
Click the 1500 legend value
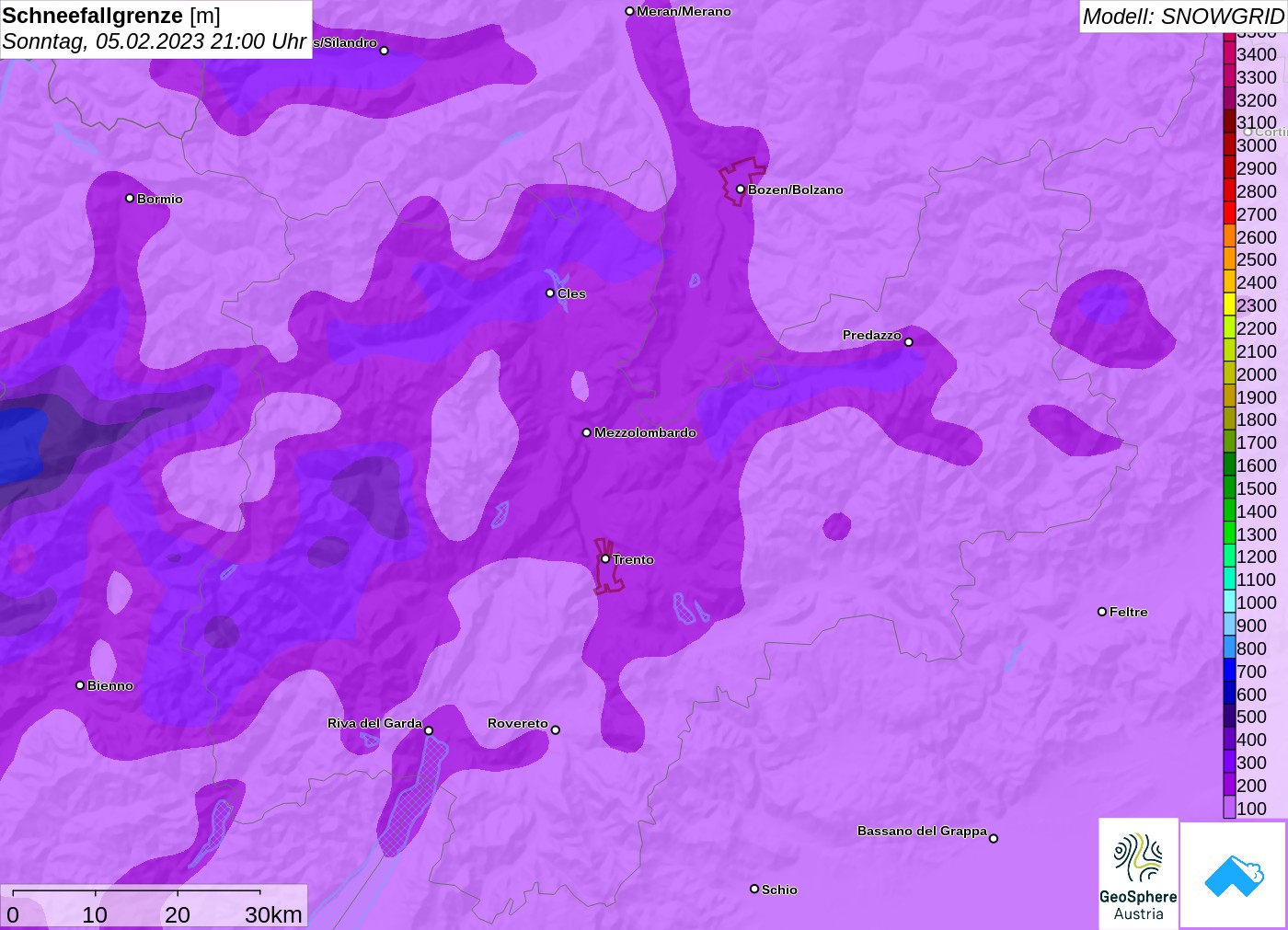[1257, 488]
